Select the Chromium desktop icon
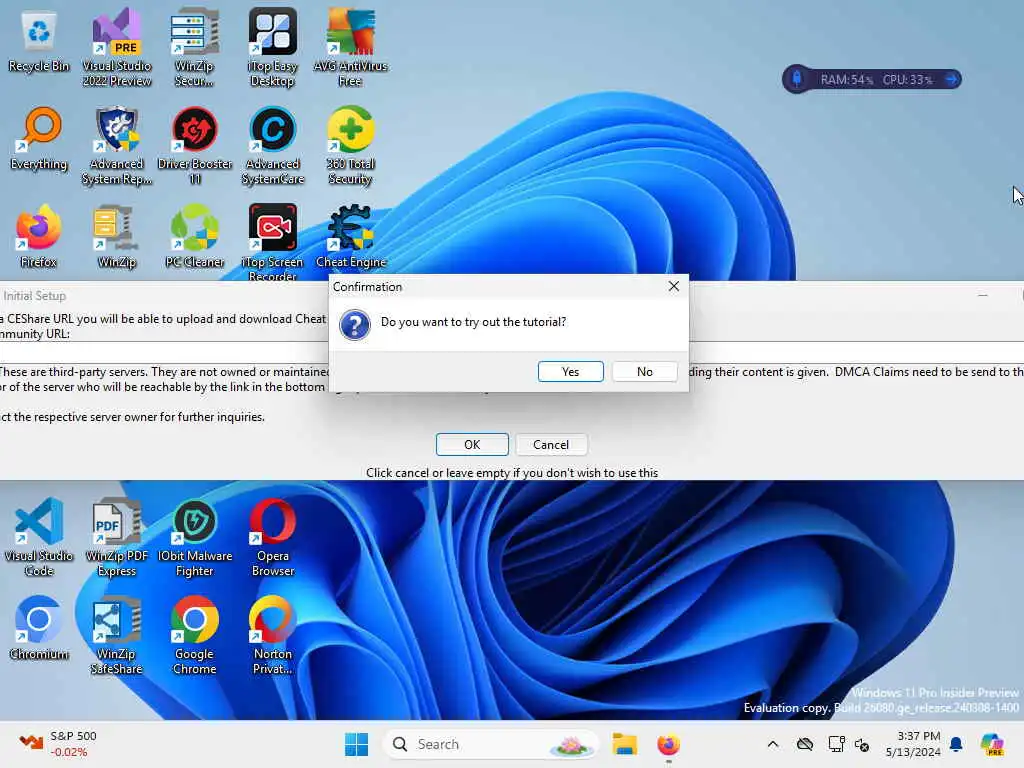The height and width of the screenshot is (768, 1024). 39,630
